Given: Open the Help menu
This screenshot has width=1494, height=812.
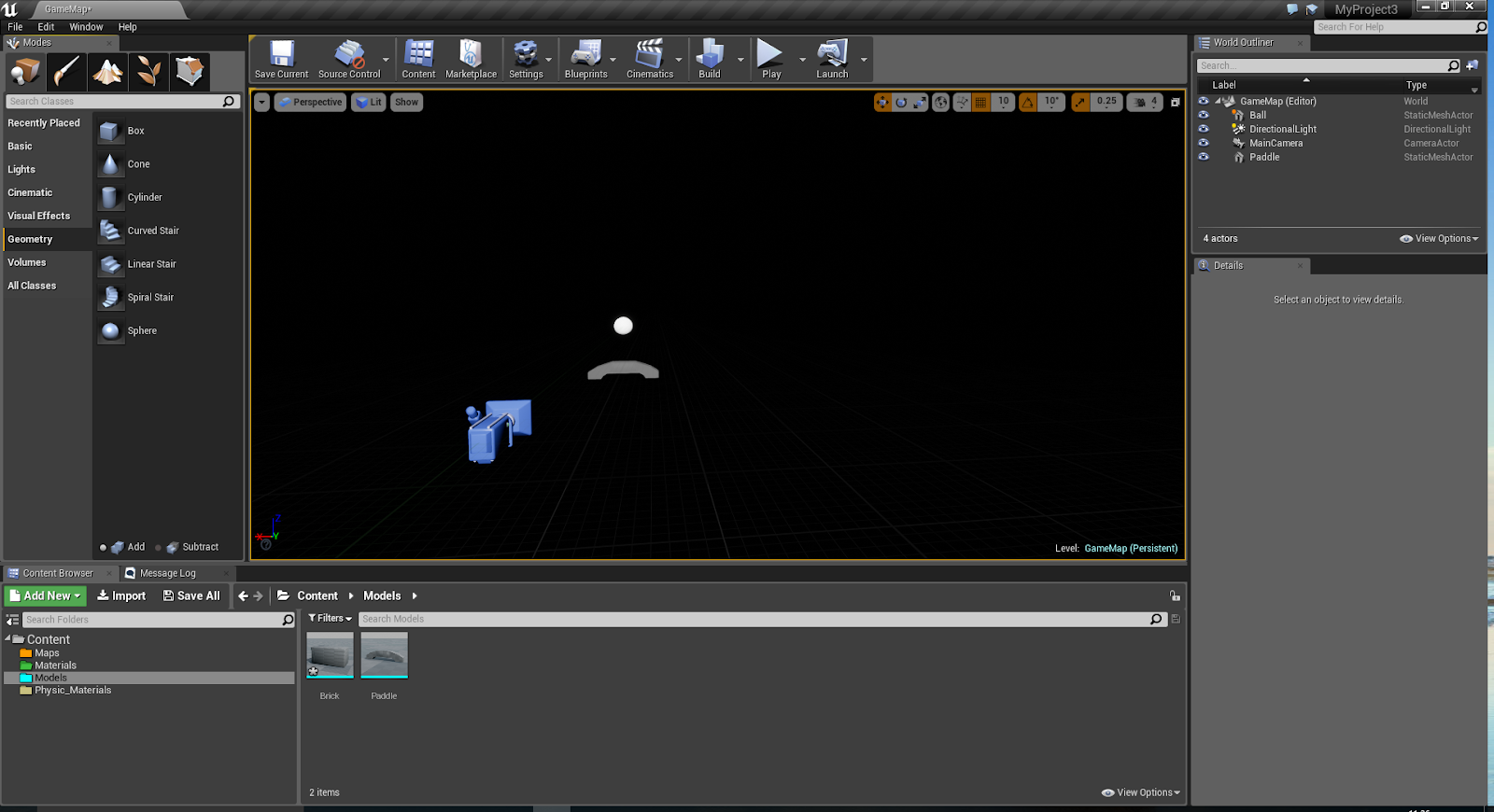Looking at the screenshot, I should coord(128,27).
